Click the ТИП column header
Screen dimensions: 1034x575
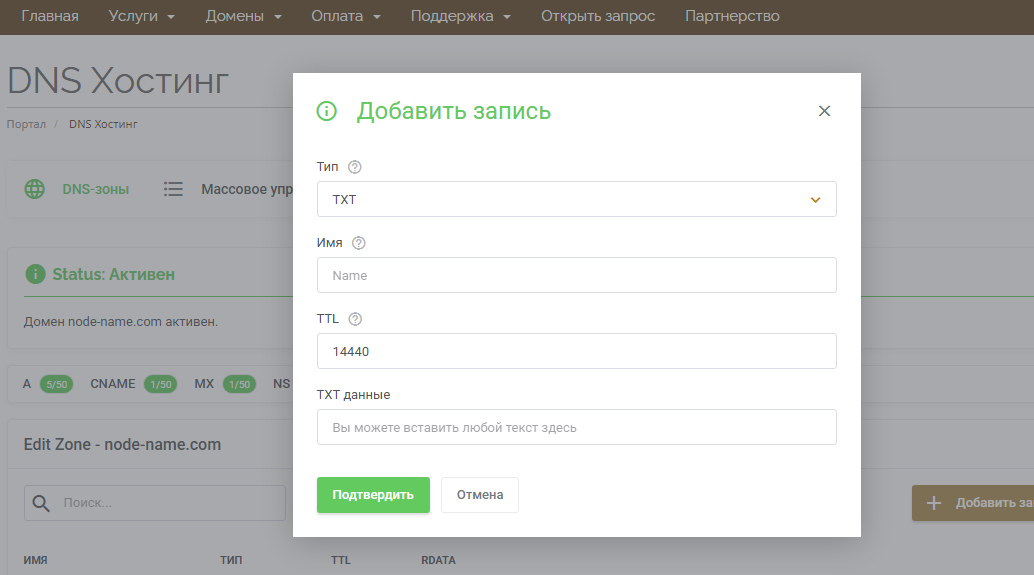point(231,560)
